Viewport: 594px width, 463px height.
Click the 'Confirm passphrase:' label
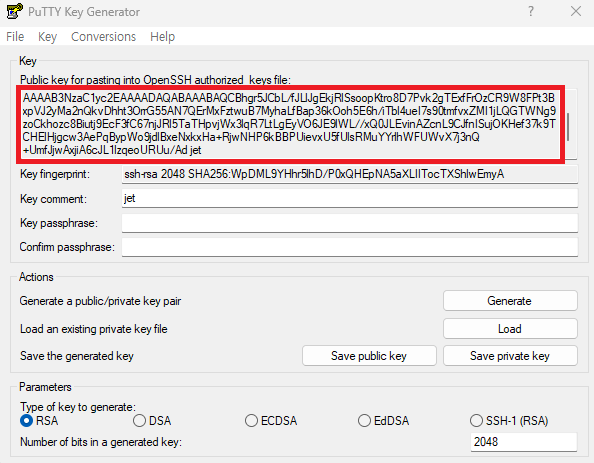(67, 247)
